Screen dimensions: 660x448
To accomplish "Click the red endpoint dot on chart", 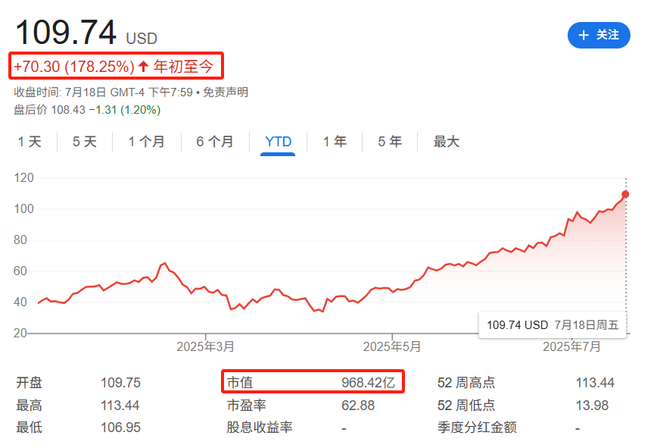I will point(626,194).
